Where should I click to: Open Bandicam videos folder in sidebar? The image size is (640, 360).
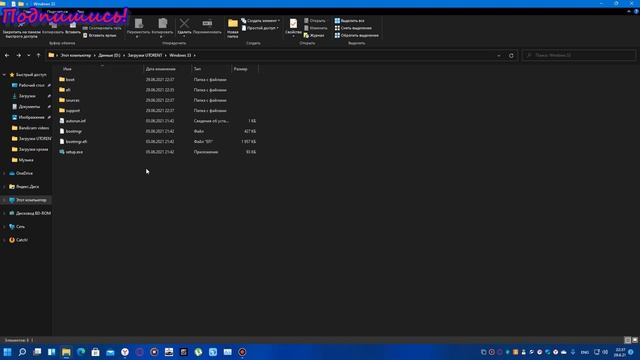tap(30, 128)
